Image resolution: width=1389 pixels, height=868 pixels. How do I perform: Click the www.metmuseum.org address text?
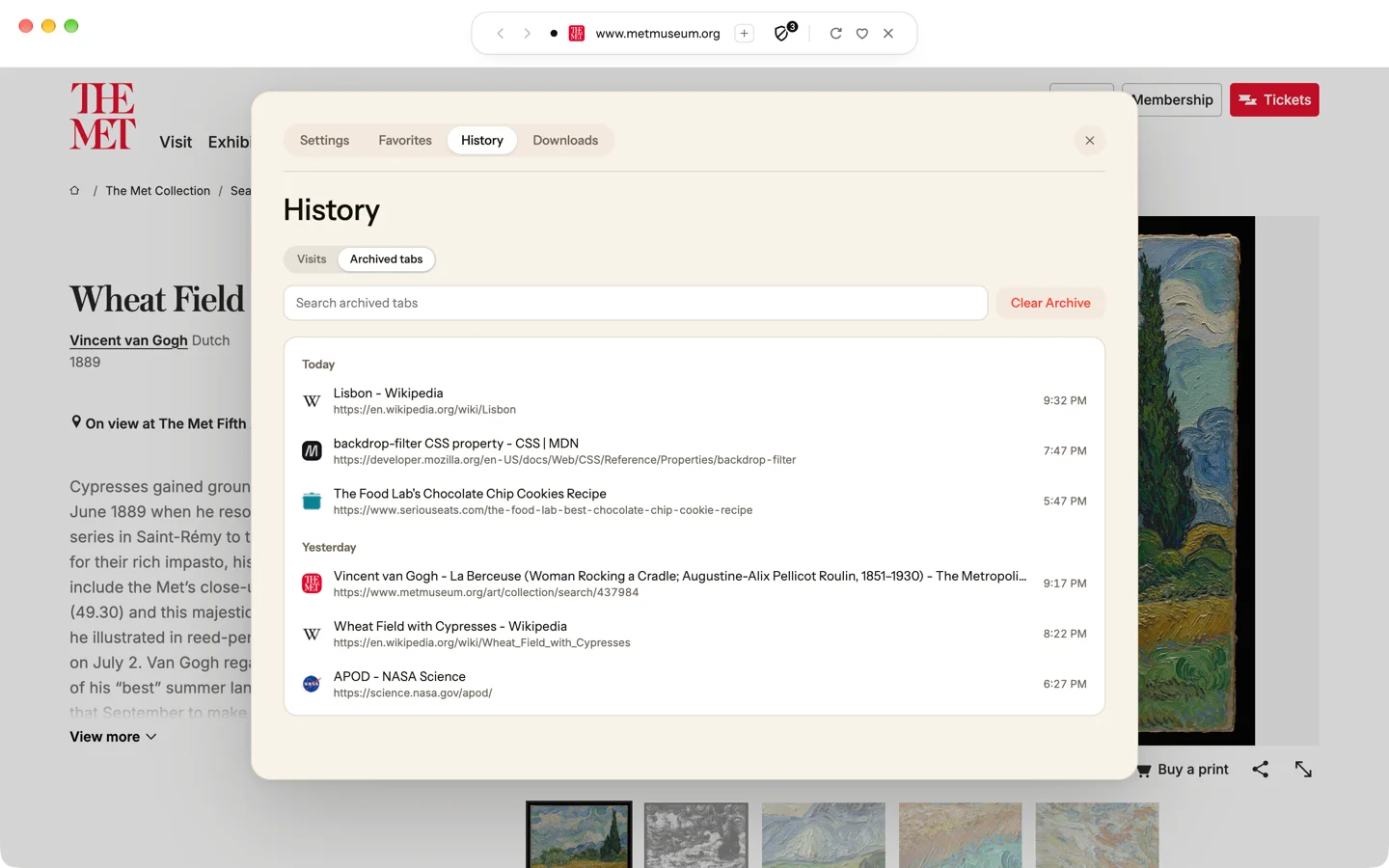(x=658, y=34)
